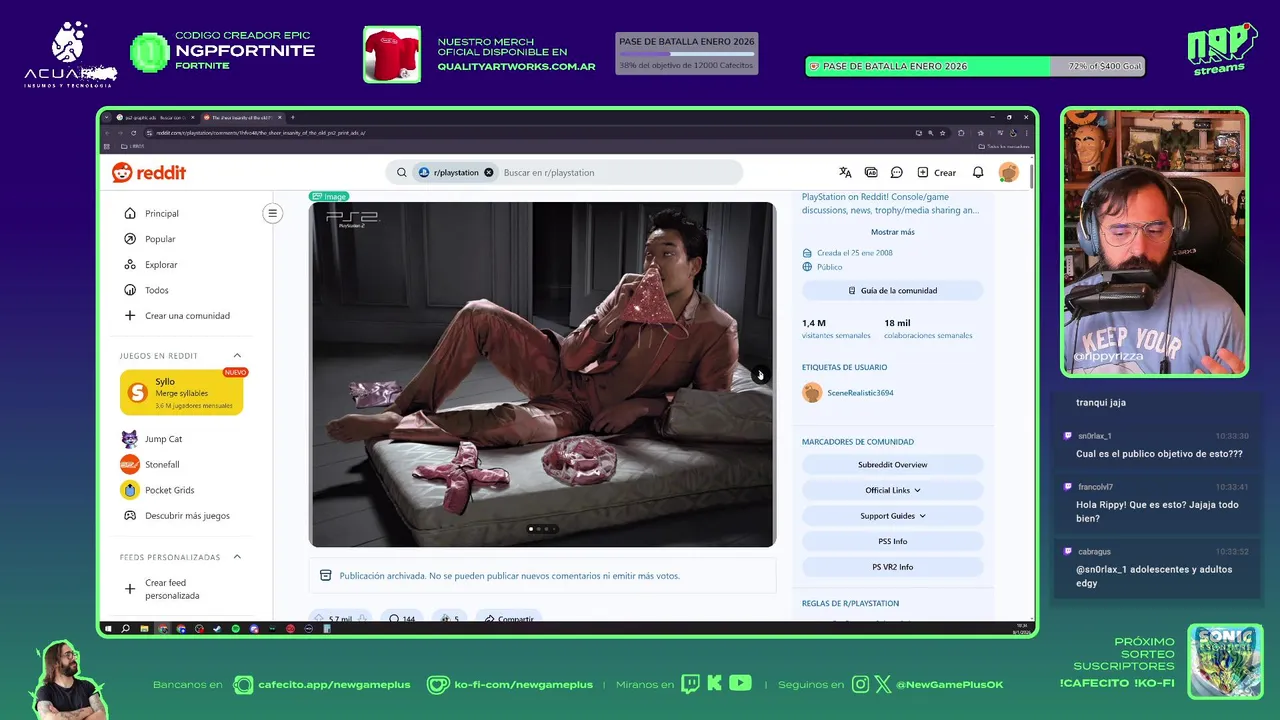Image resolution: width=1280 pixels, height=720 pixels.
Task: Open the Reddit home logo
Action: pyautogui.click(x=149, y=172)
